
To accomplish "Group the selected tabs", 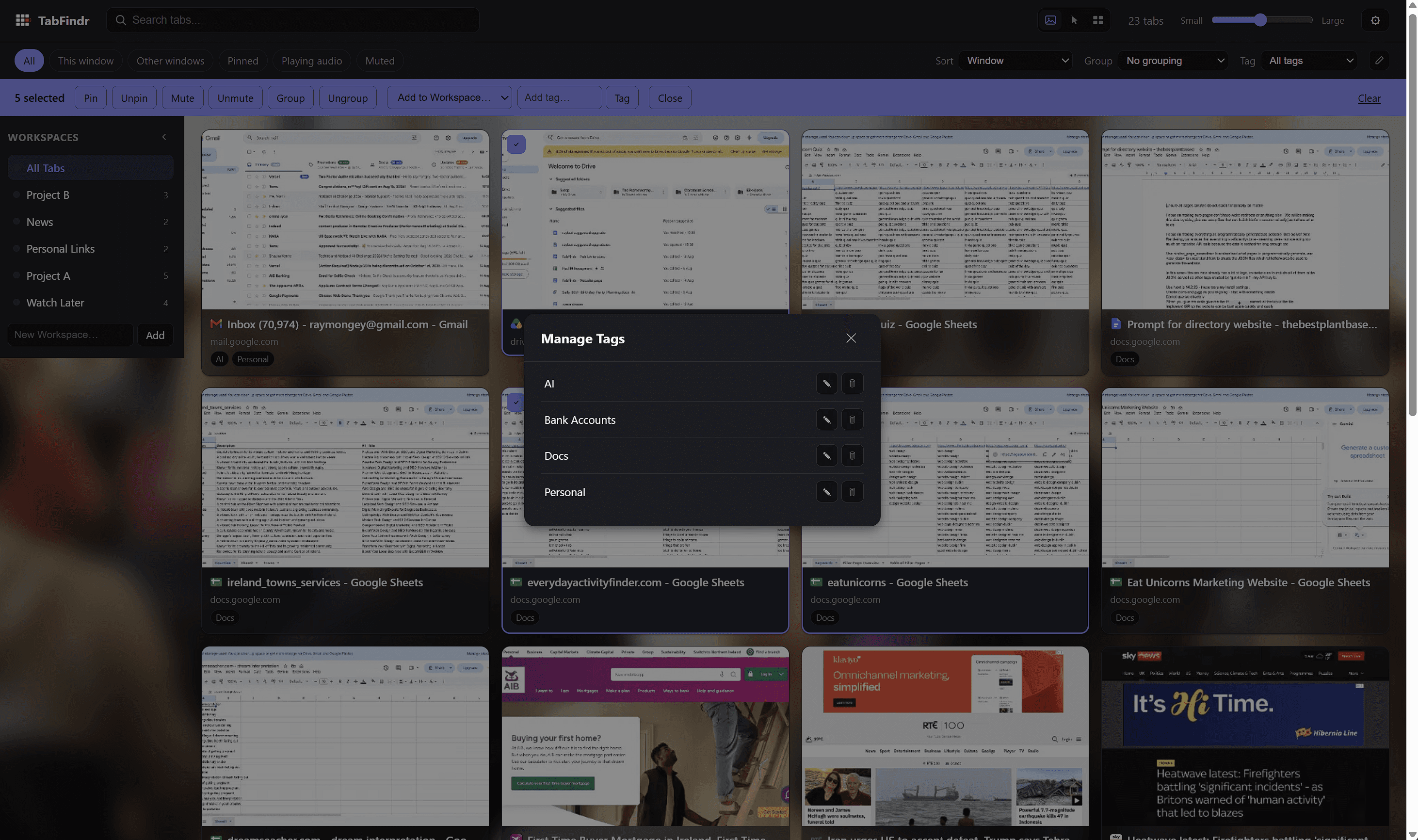I will pyautogui.click(x=290, y=98).
